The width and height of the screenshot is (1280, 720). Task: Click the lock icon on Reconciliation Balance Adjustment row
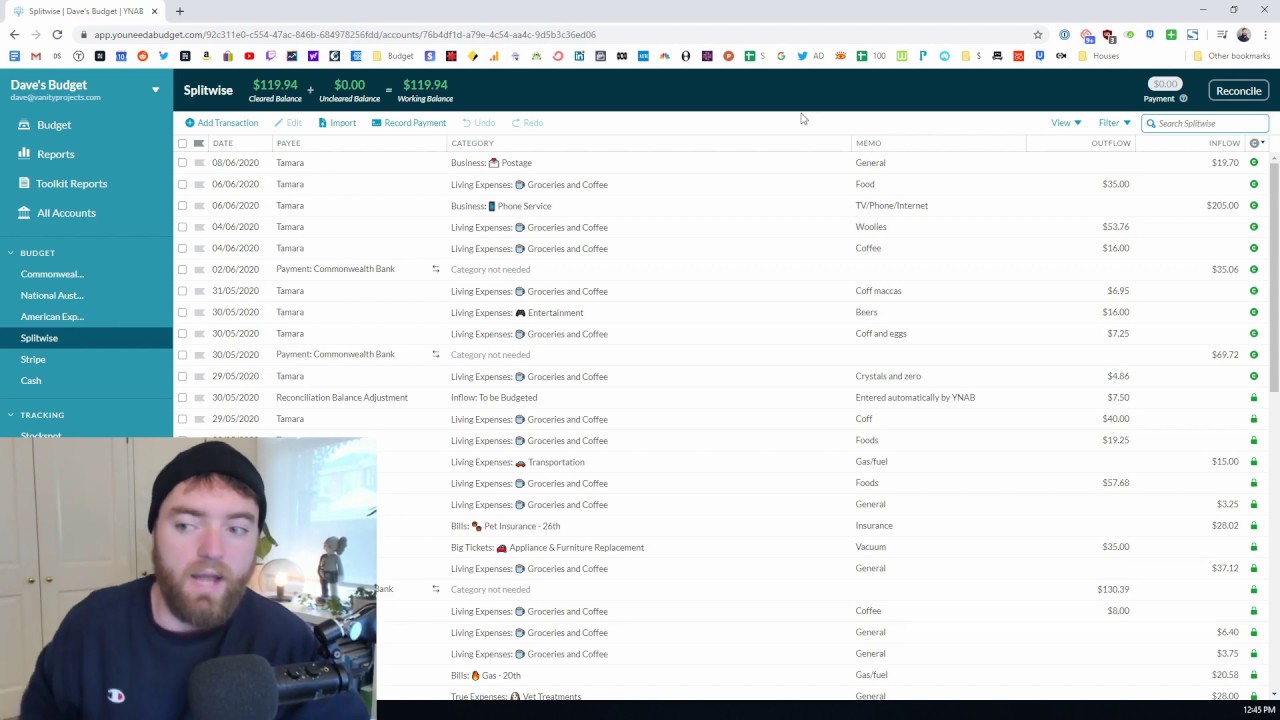[x=1254, y=397]
